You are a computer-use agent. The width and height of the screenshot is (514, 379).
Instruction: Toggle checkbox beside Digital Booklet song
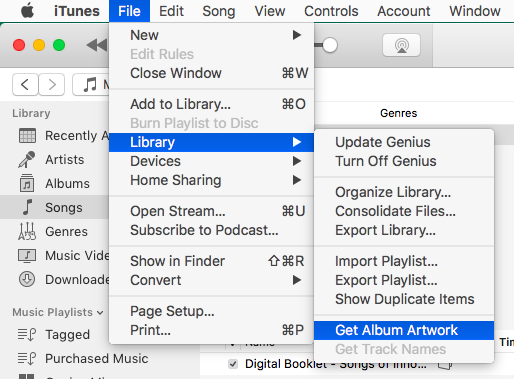point(233,364)
